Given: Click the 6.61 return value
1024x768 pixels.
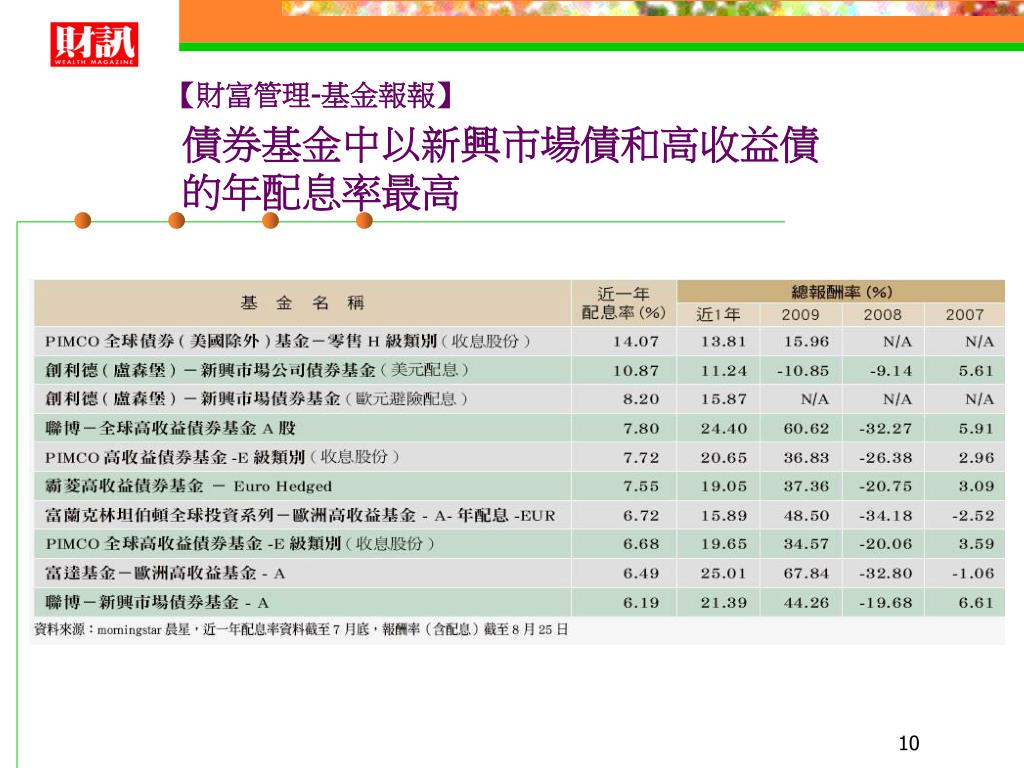Looking at the screenshot, I should [976, 602].
